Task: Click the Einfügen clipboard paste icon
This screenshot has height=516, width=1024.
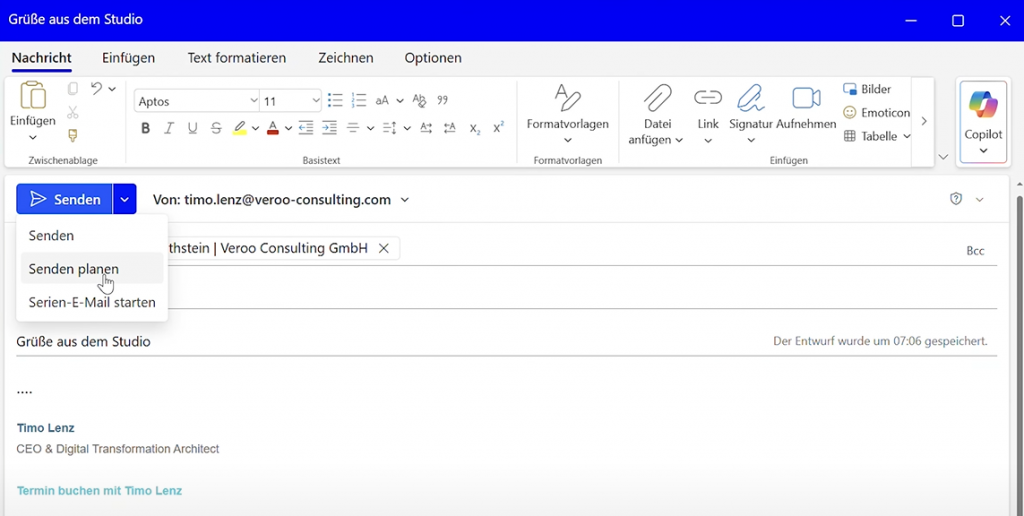Action: point(33,95)
